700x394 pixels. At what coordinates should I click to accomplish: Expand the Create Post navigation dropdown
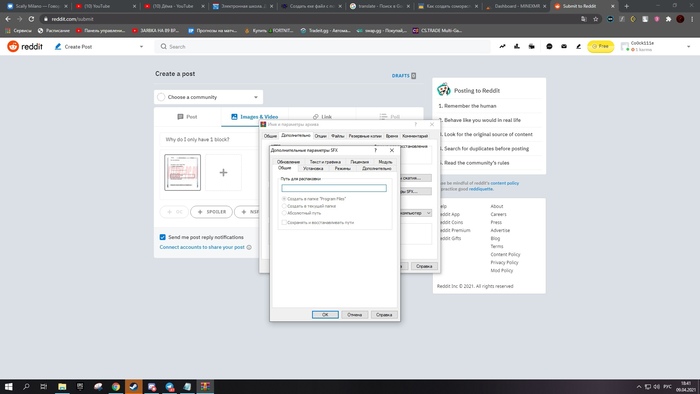click(142, 46)
